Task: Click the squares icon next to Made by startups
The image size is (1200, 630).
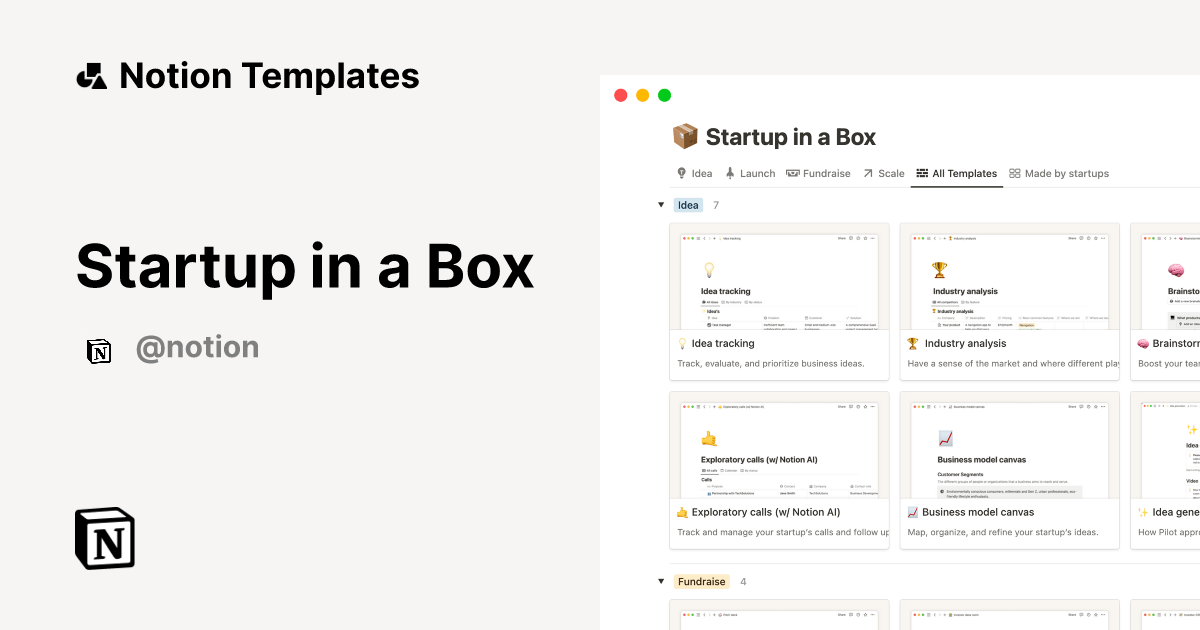Action: [x=1014, y=173]
